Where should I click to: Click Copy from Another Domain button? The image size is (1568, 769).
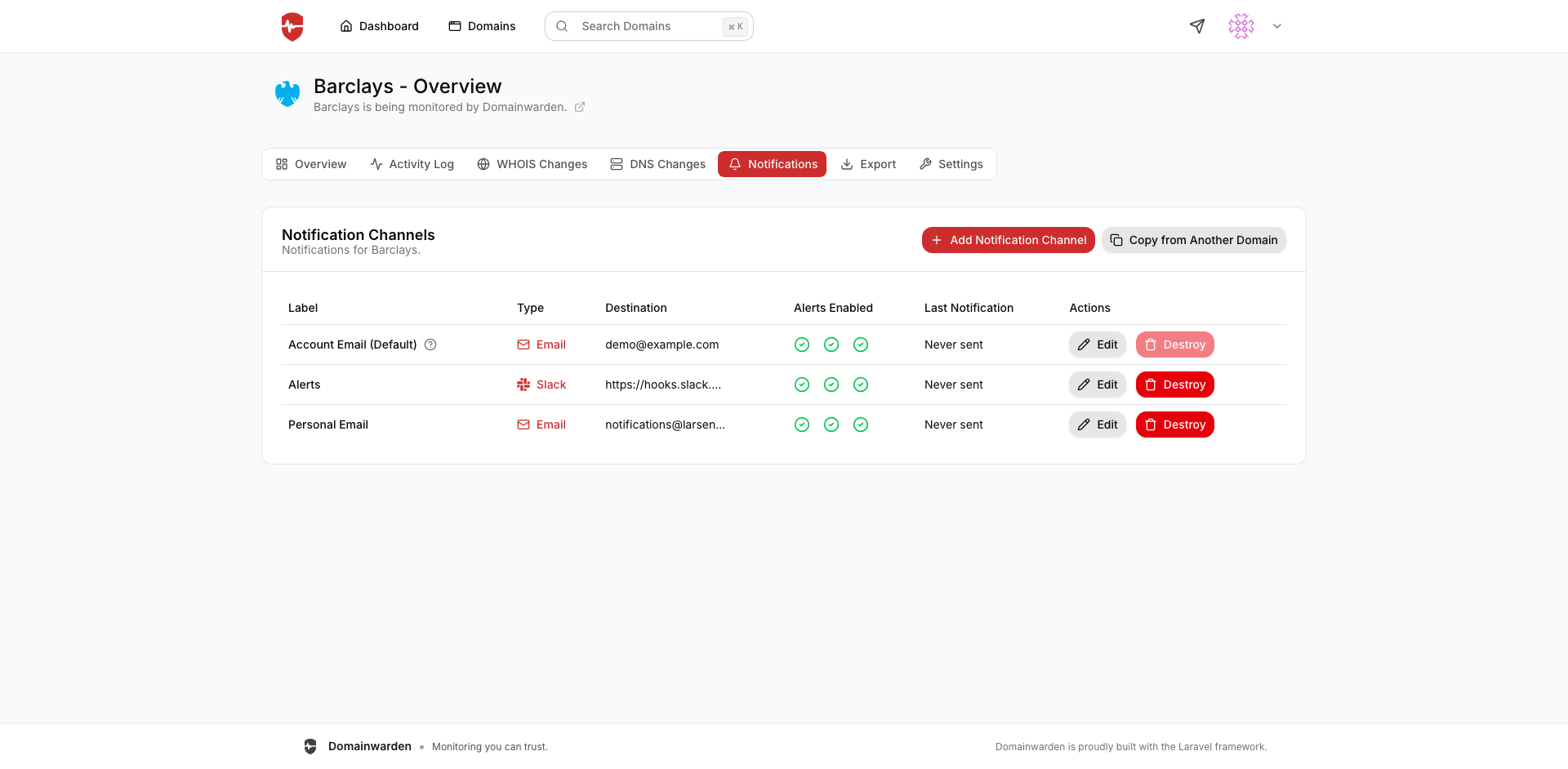[x=1194, y=240]
